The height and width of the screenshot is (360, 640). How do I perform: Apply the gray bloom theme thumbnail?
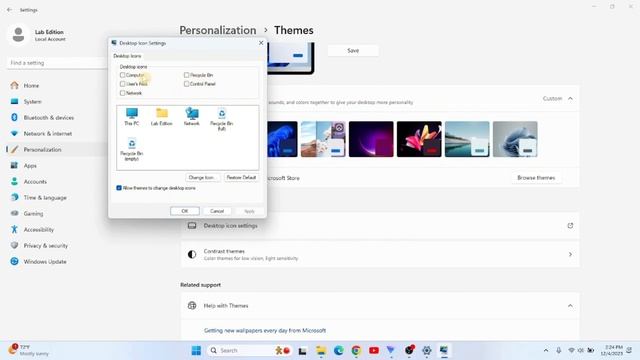click(x=515, y=139)
